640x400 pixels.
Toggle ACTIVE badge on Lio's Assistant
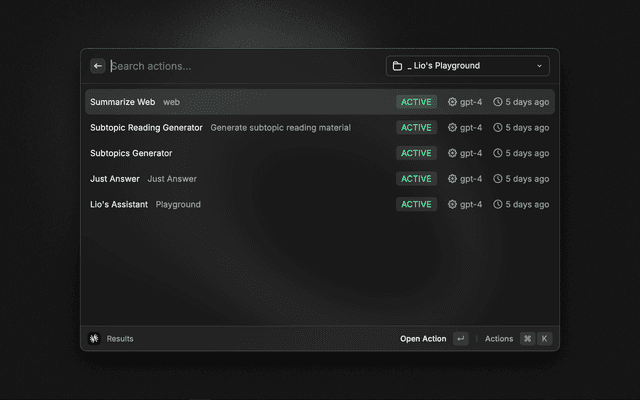(x=416, y=204)
